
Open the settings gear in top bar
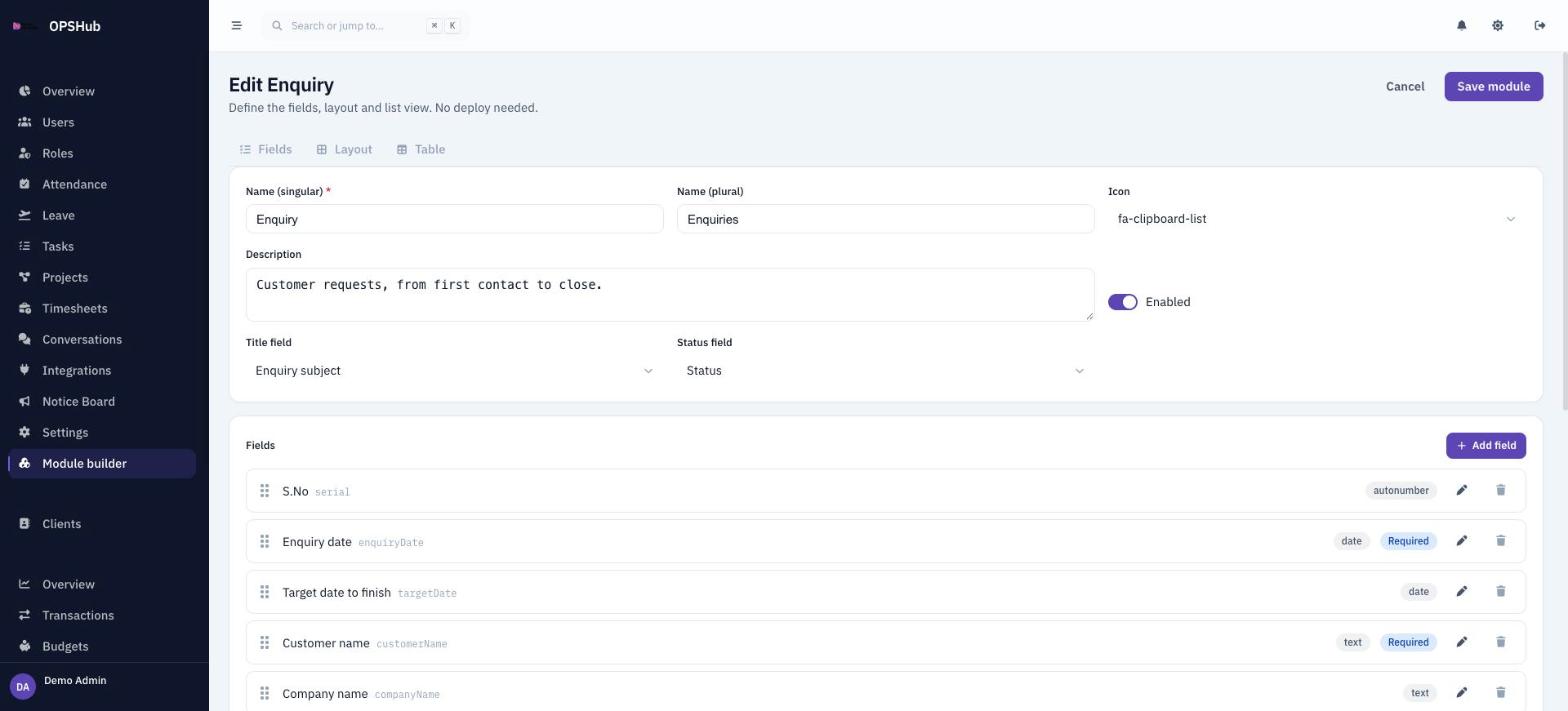pyautogui.click(x=1497, y=26)
